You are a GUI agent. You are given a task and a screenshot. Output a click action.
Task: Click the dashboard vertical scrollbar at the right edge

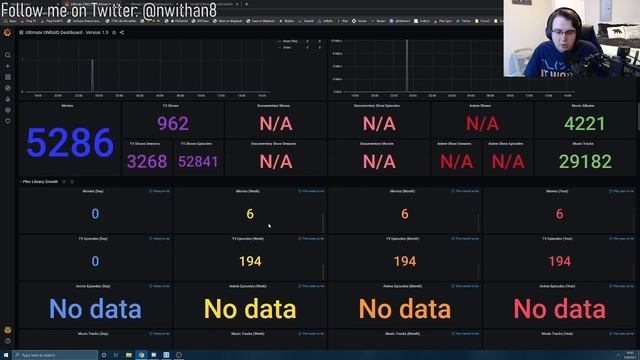click(638, 118)
